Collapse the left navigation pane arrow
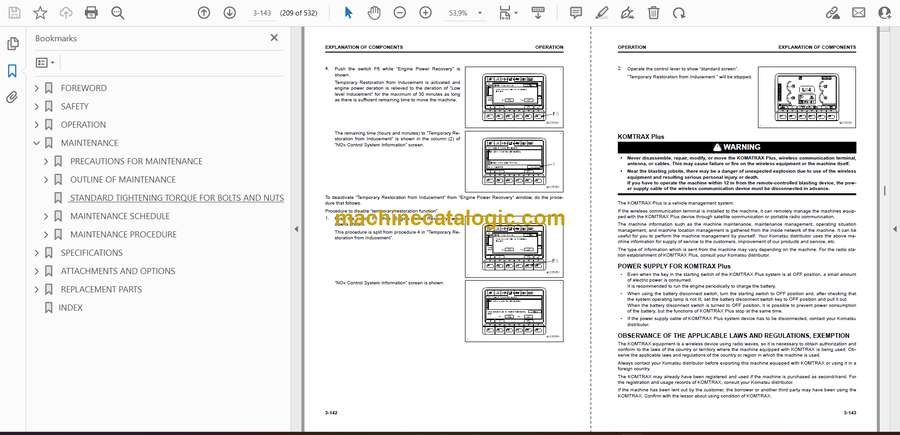This screenshot has width=900, height=435. click(x=297, y=229)
